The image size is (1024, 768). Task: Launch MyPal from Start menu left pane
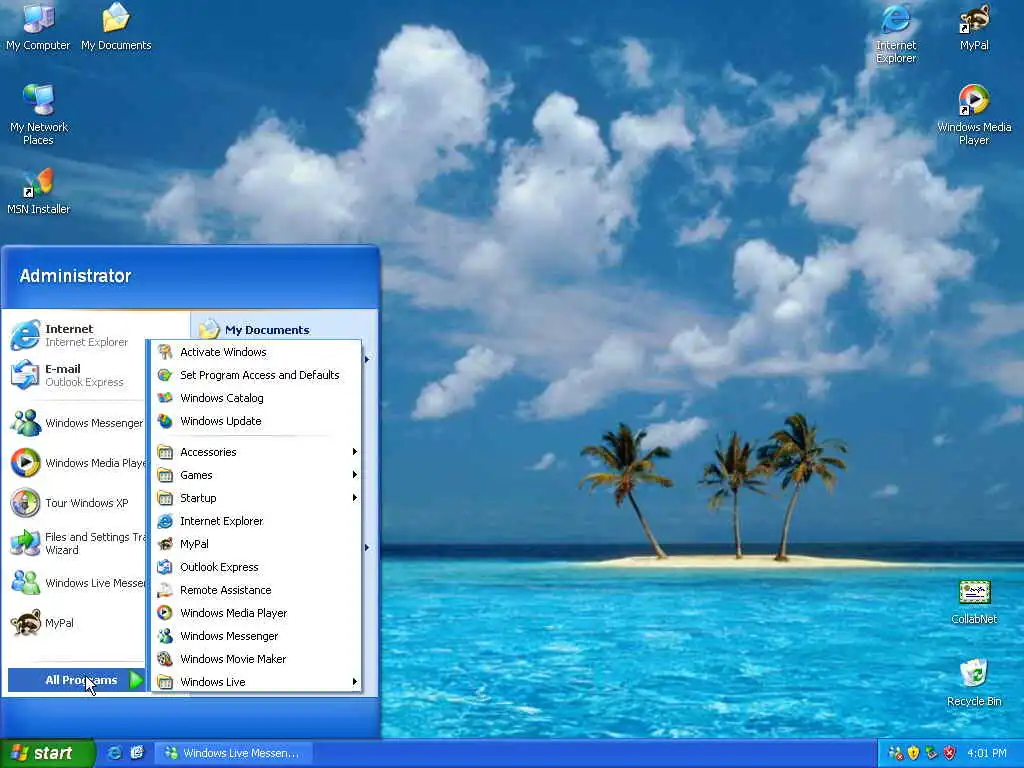(x=75, y=623)
